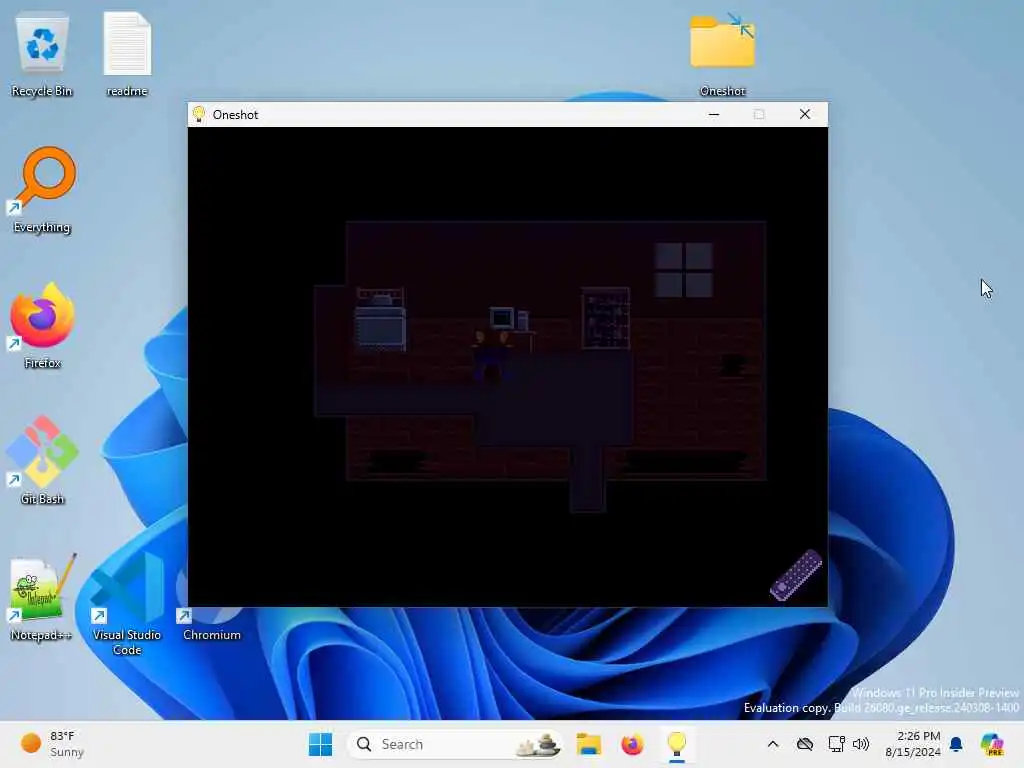Image resolution: width=1024 pixels, height=768 pixels.
Task: Open File Explorer from the taskbar
Action: 588,744
